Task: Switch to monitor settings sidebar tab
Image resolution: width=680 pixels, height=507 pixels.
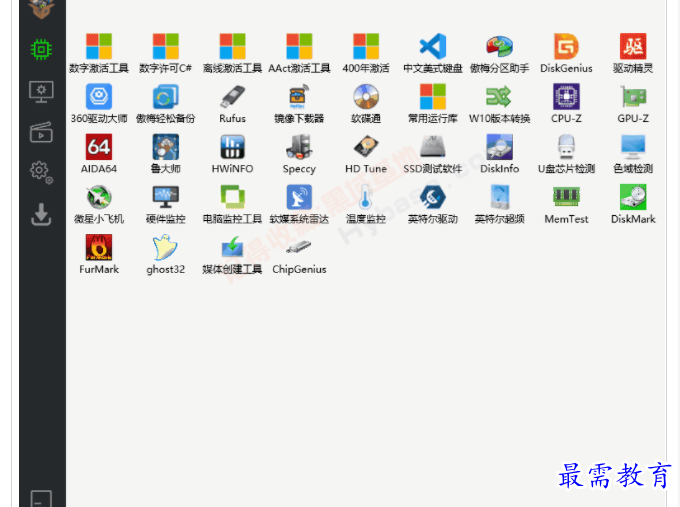Action: coord(41,92)
